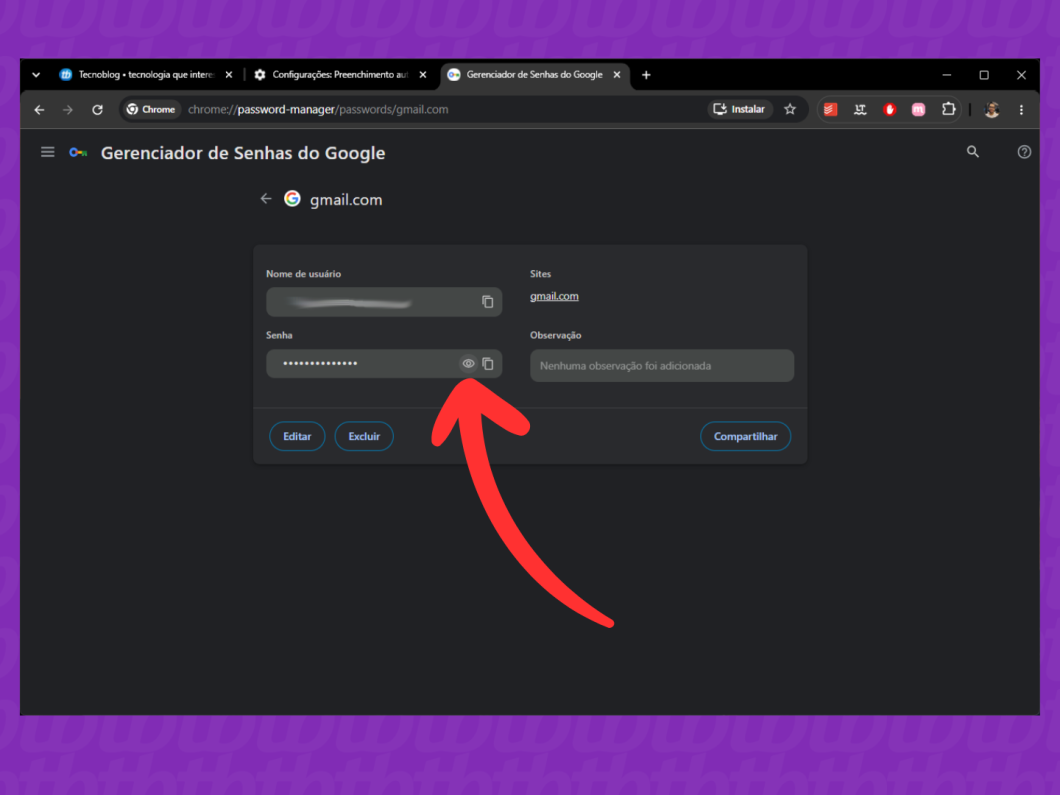Click the browser back arrow
Screen dimensions: 1060x795
(39, 110)
